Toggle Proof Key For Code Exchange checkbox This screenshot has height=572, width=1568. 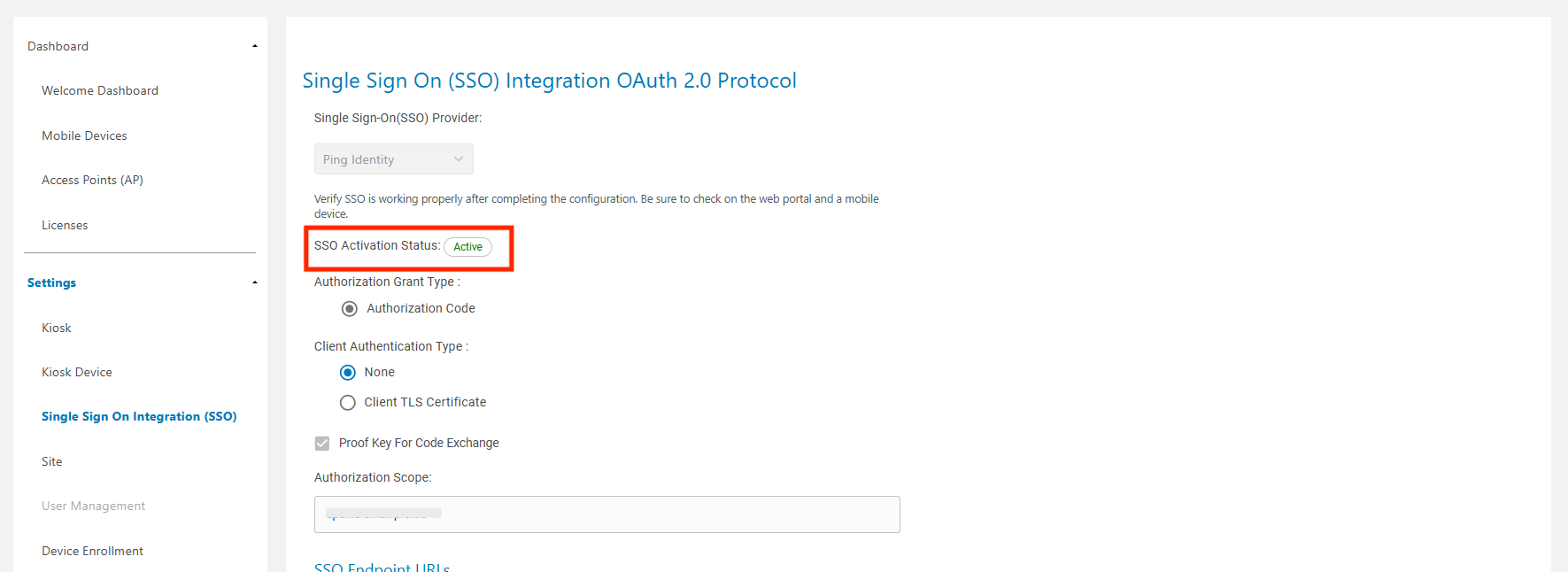coord(322,444)
